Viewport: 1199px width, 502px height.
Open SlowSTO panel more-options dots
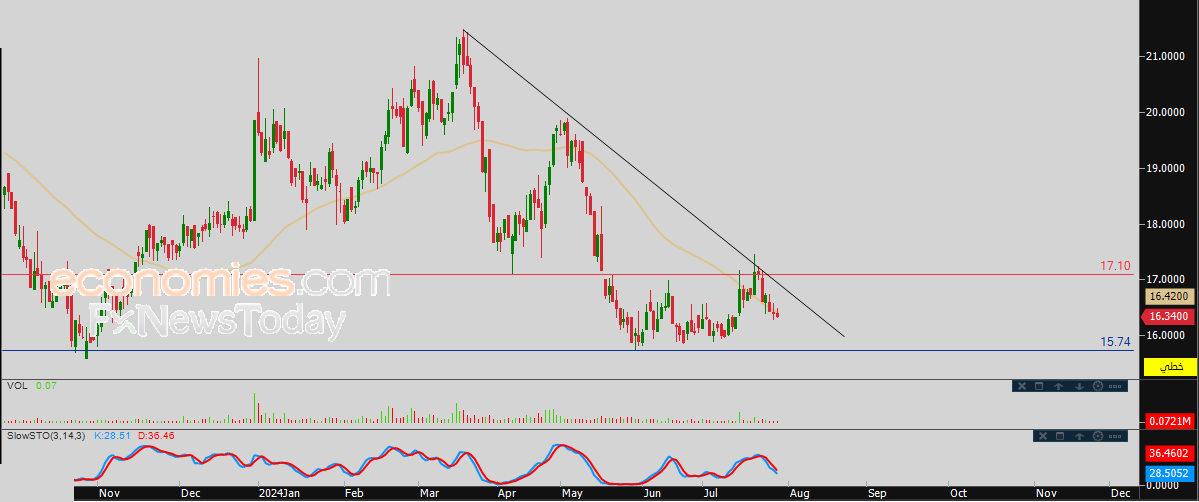click(1115, 435)
